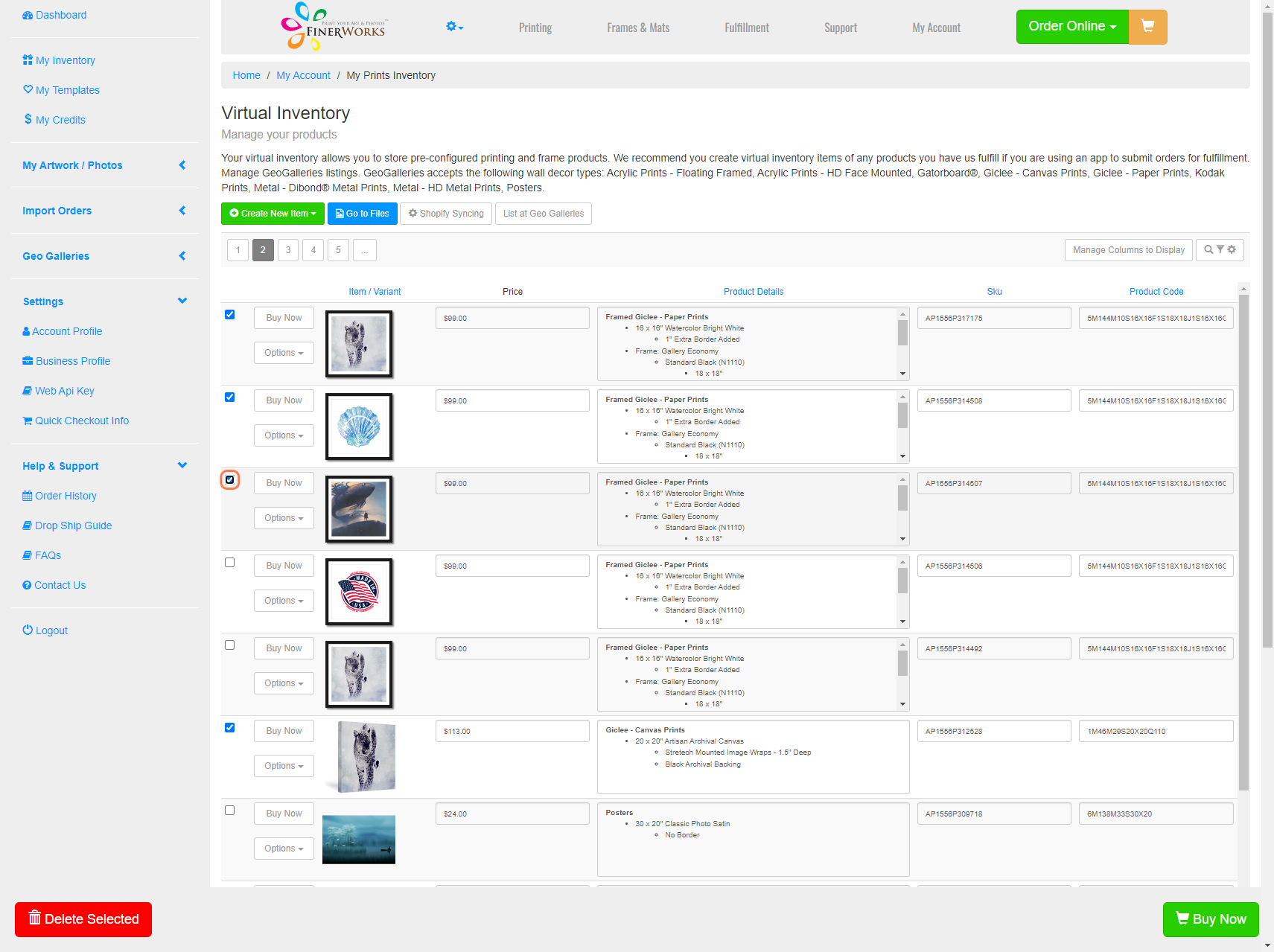Click the Home breadcrumb link
The width and height of the screenshot is (1274, 952).
click(x=246, y=75)
